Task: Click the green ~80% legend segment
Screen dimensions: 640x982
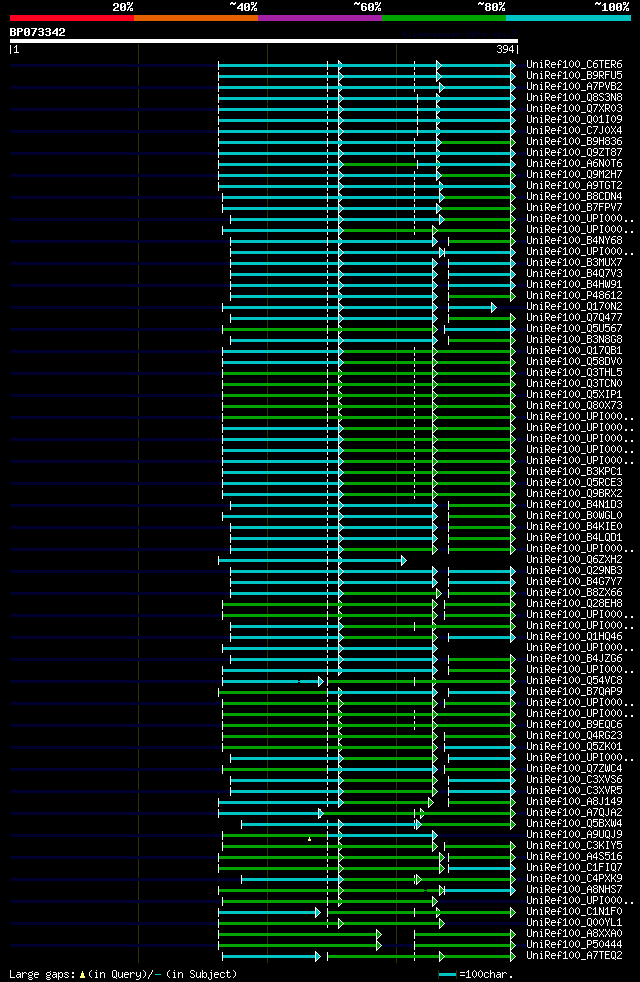Action: (x=444, y=18)
